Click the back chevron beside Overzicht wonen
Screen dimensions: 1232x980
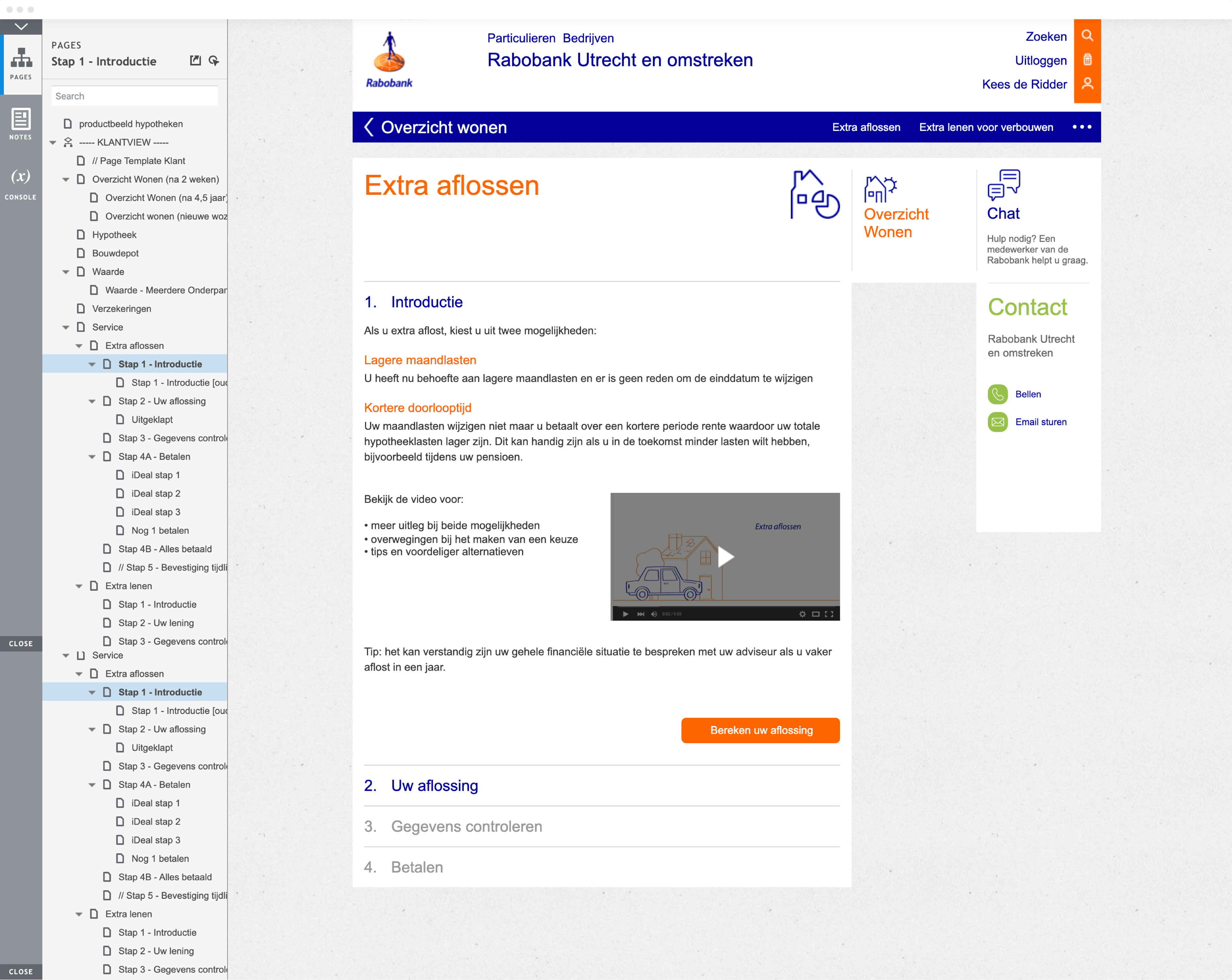(369, 127)
